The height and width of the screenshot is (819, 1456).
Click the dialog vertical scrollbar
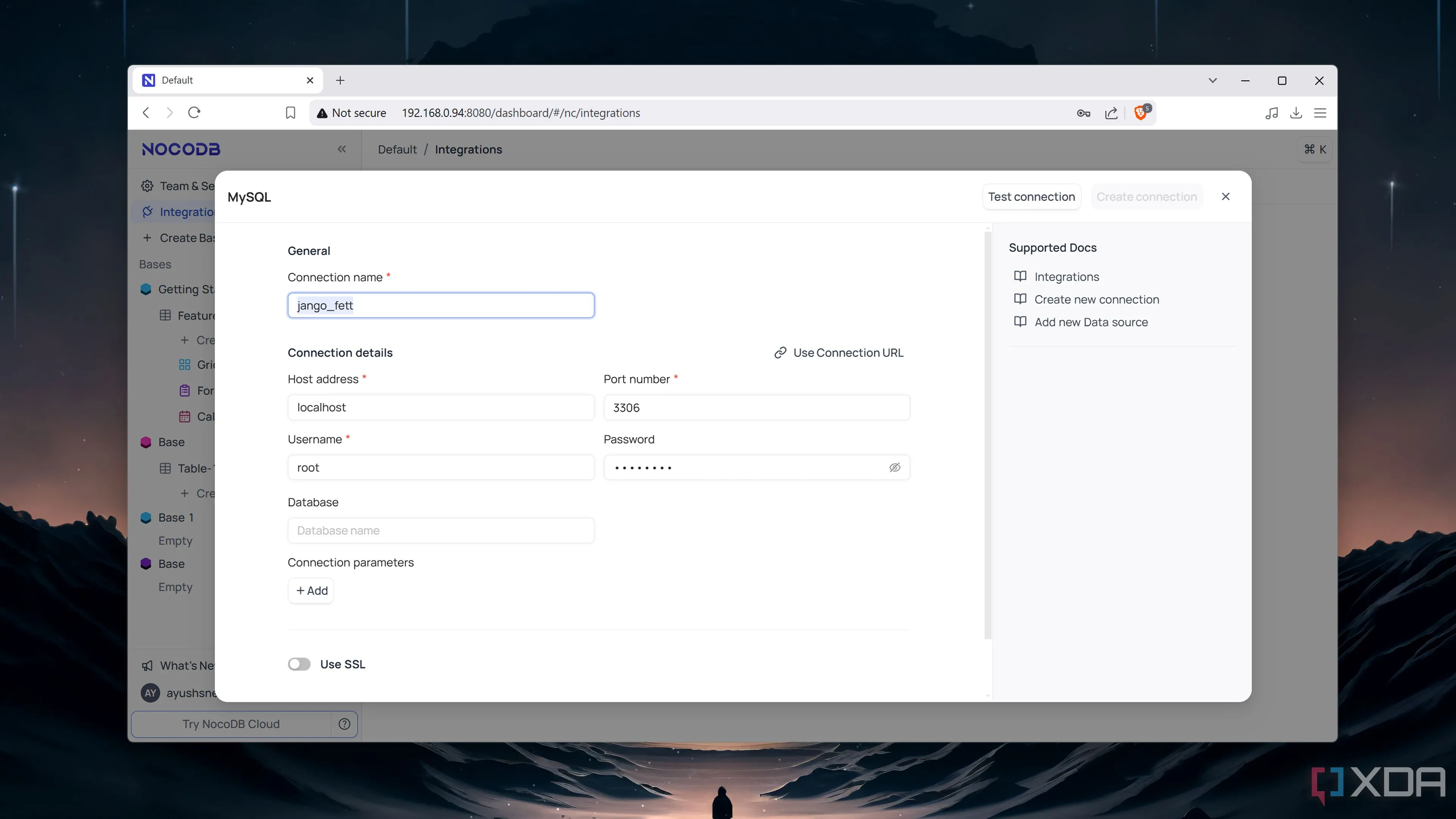[x=988, y=435]
